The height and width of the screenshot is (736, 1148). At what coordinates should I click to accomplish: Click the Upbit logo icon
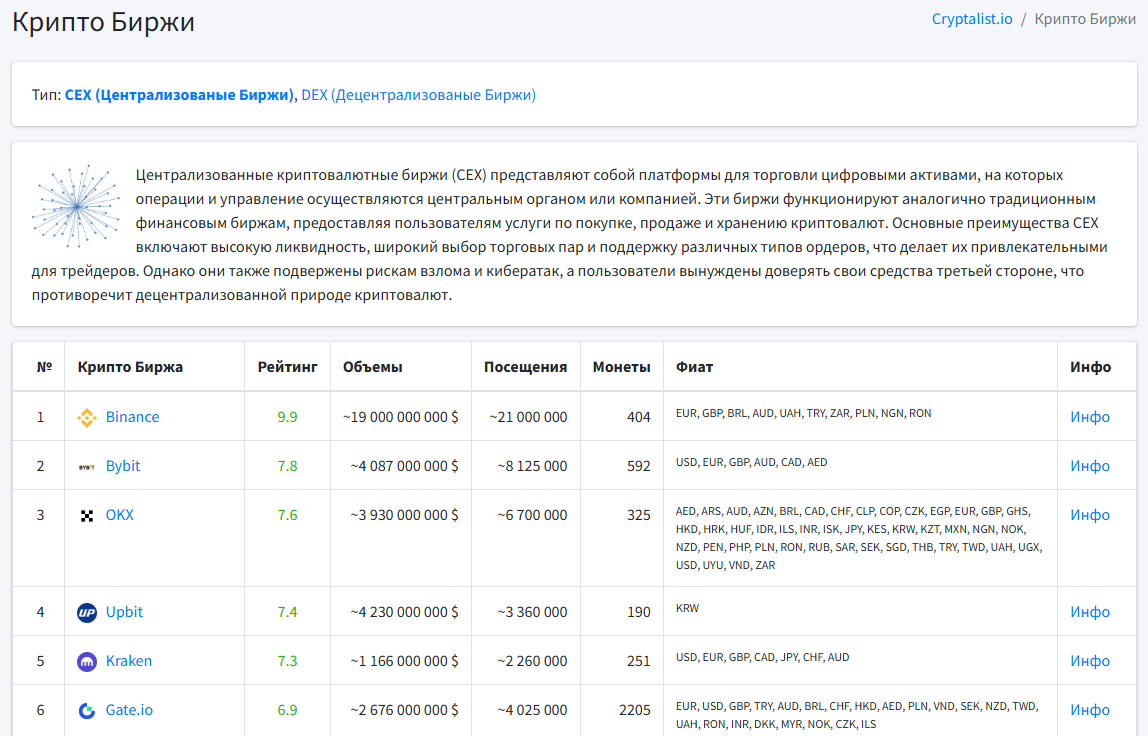pyautogui.click(x=87, y=612)
